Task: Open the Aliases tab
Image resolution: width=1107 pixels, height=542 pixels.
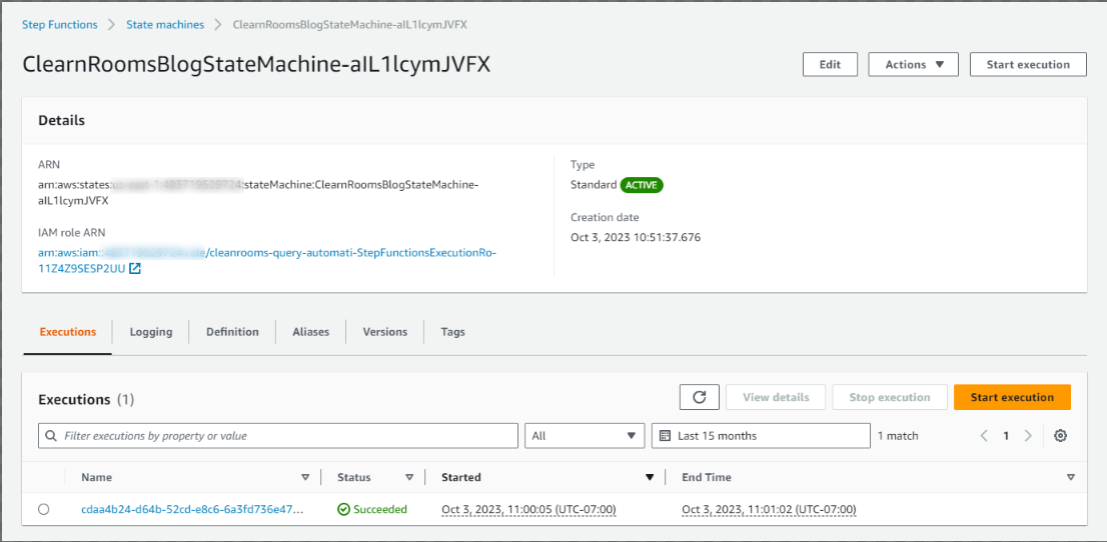Action: tap(311, 332)
